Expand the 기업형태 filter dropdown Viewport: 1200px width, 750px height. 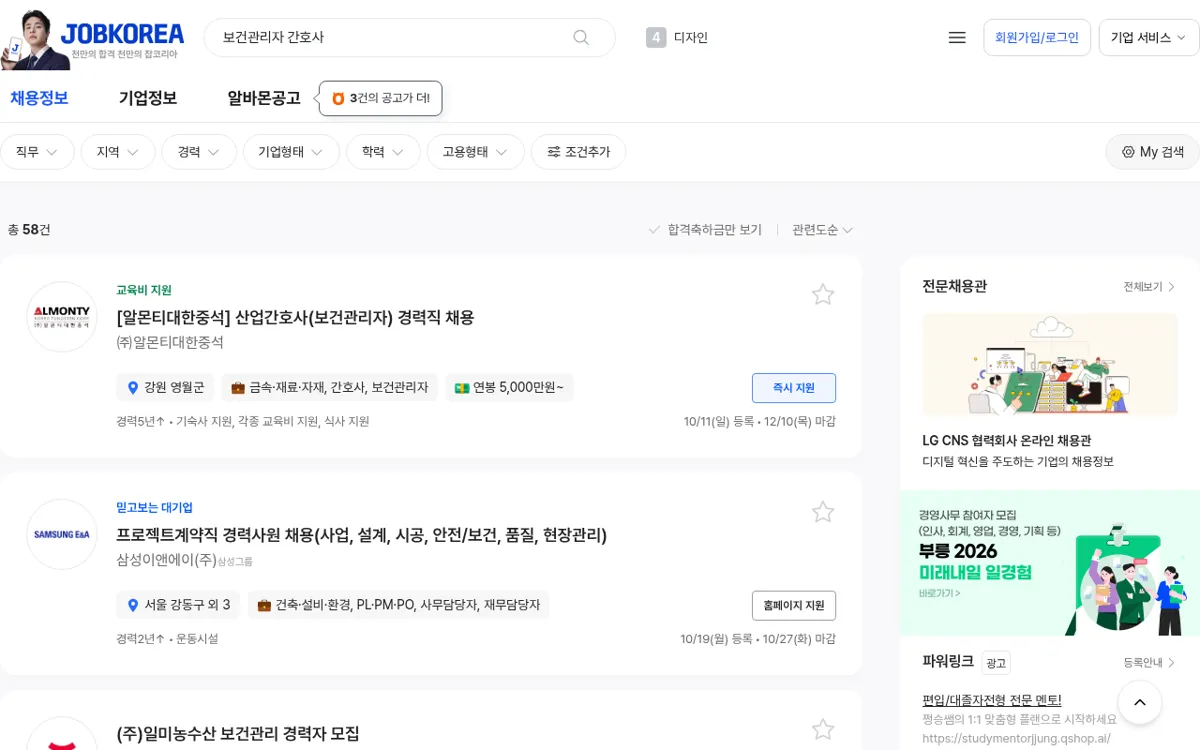[291, 152]
